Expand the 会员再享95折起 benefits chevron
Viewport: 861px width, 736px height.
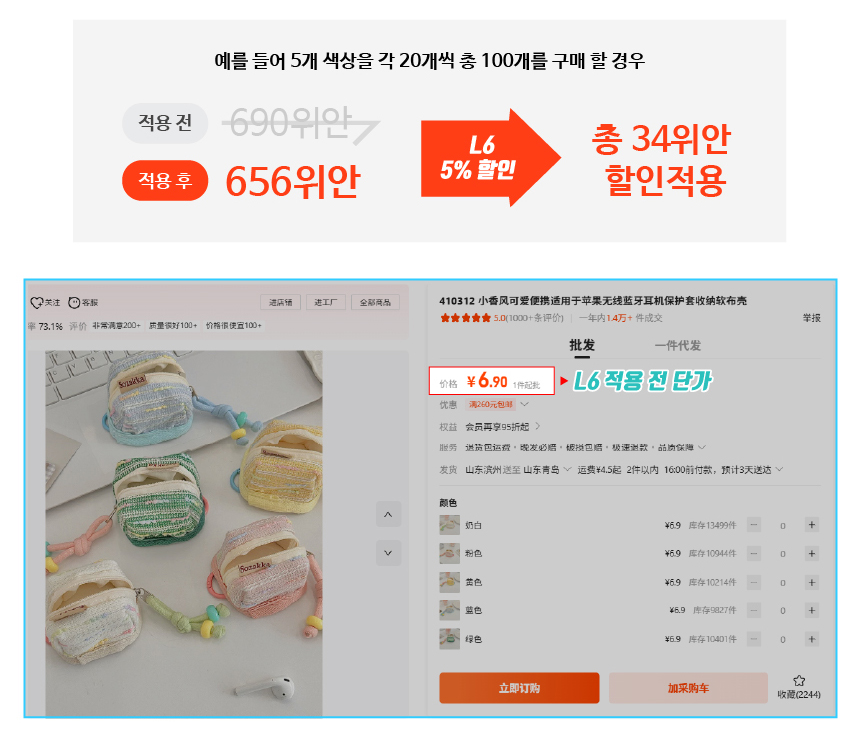point(538,426)
